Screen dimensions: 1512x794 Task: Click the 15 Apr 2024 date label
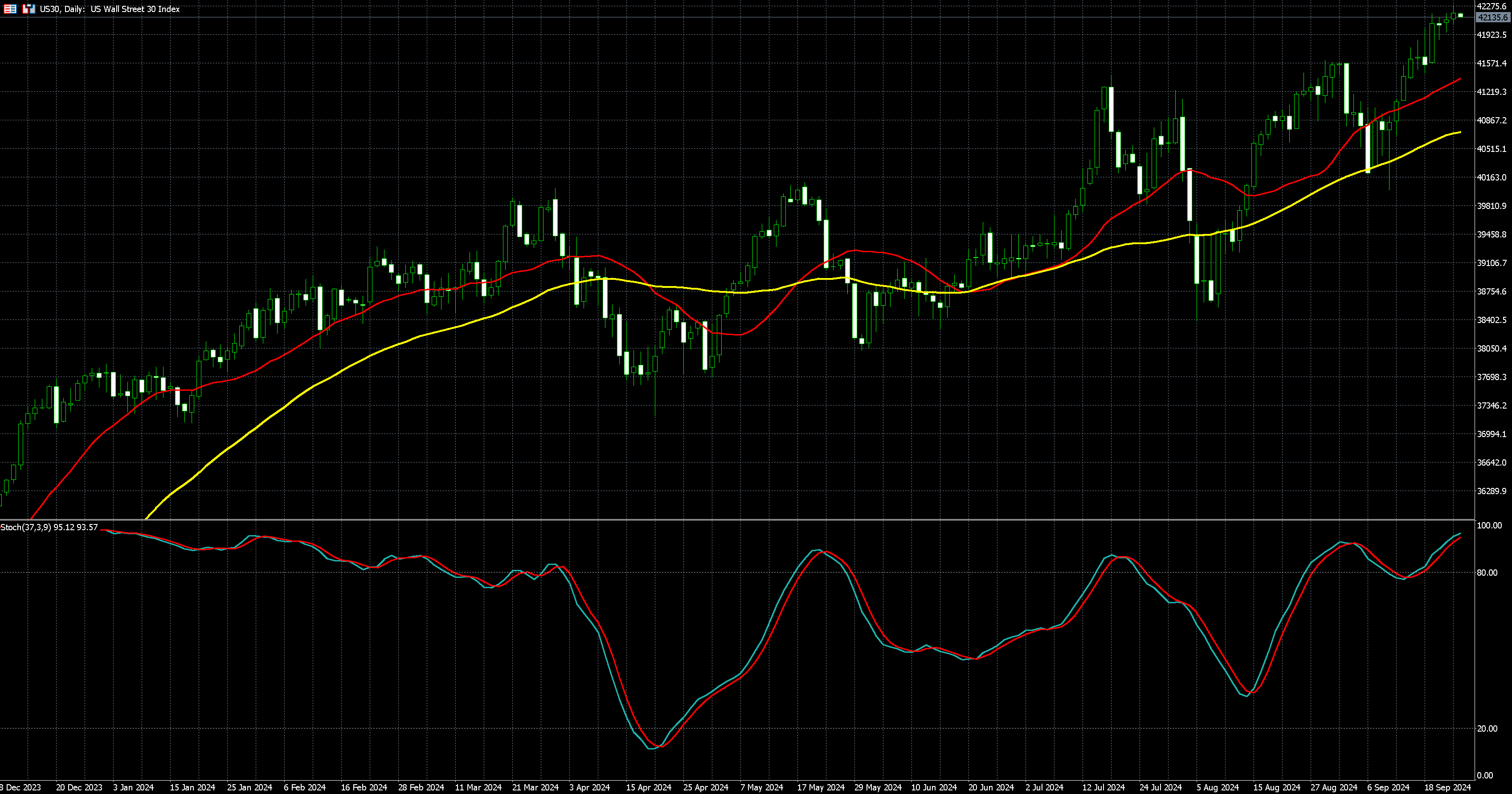(x=648, y=787)
